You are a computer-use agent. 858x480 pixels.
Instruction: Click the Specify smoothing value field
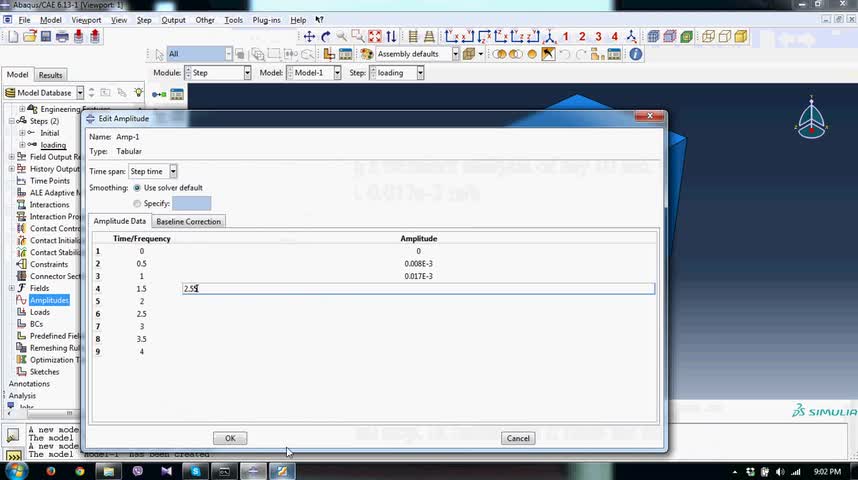(x=192, y=204)
